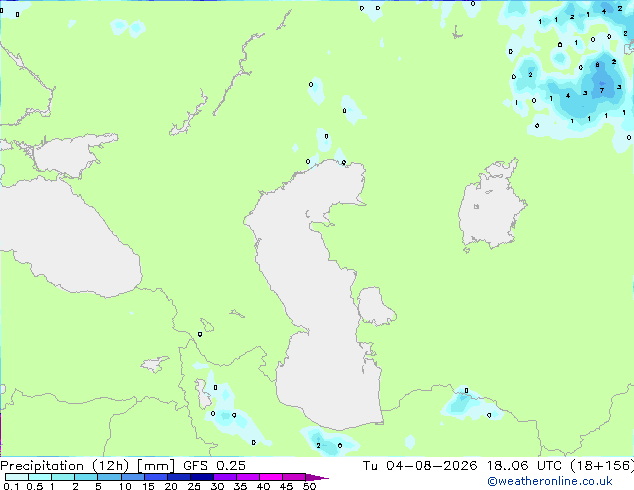Screen dimensions: 634x490
Task: Pick the 5 to 10 mm legend color
Action: click(109, 477)
